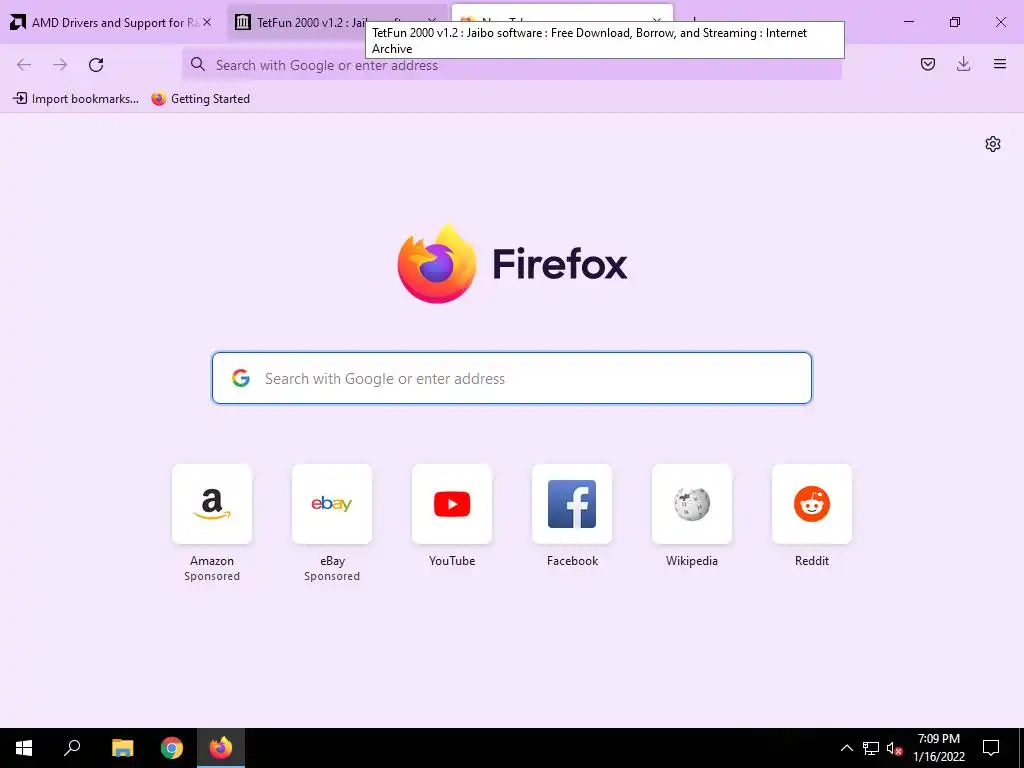Screen dimensions: 1024x768
Task: Click the Firefox icon beside Getting Started
Action: tap(159, 99)
